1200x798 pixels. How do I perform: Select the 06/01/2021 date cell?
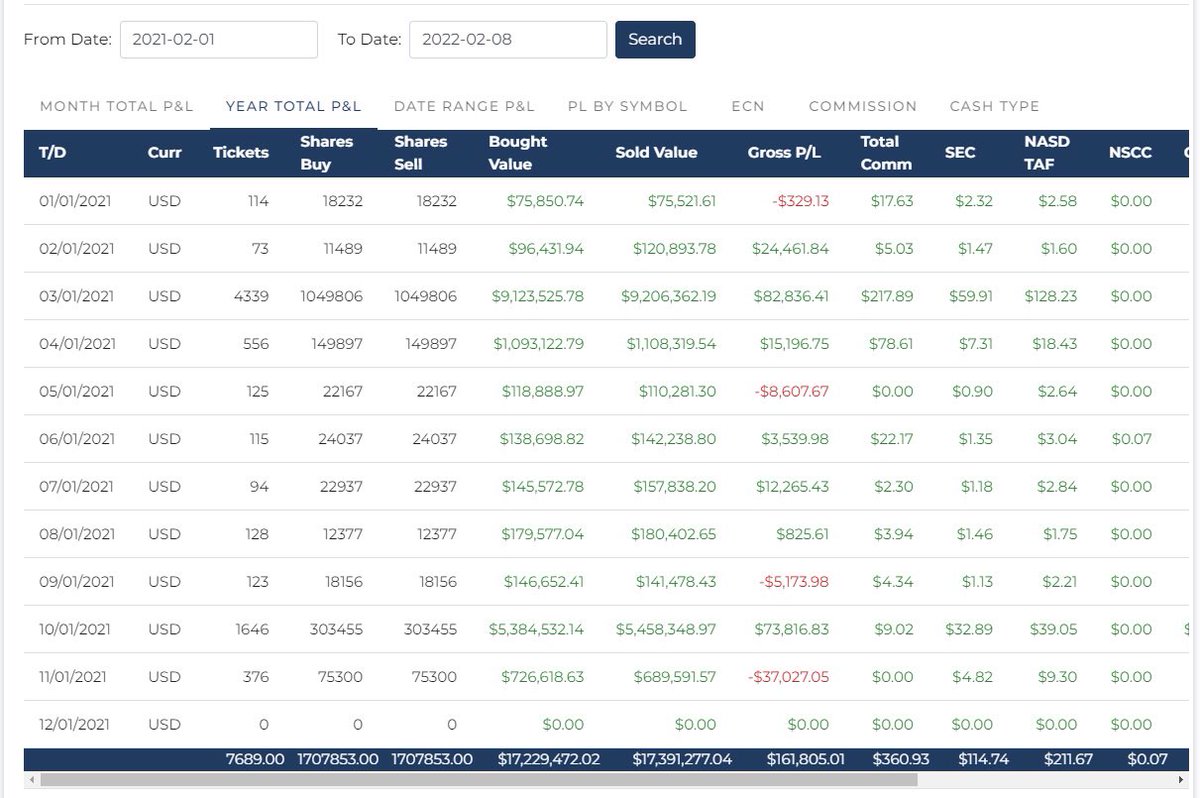coord(77,439)
